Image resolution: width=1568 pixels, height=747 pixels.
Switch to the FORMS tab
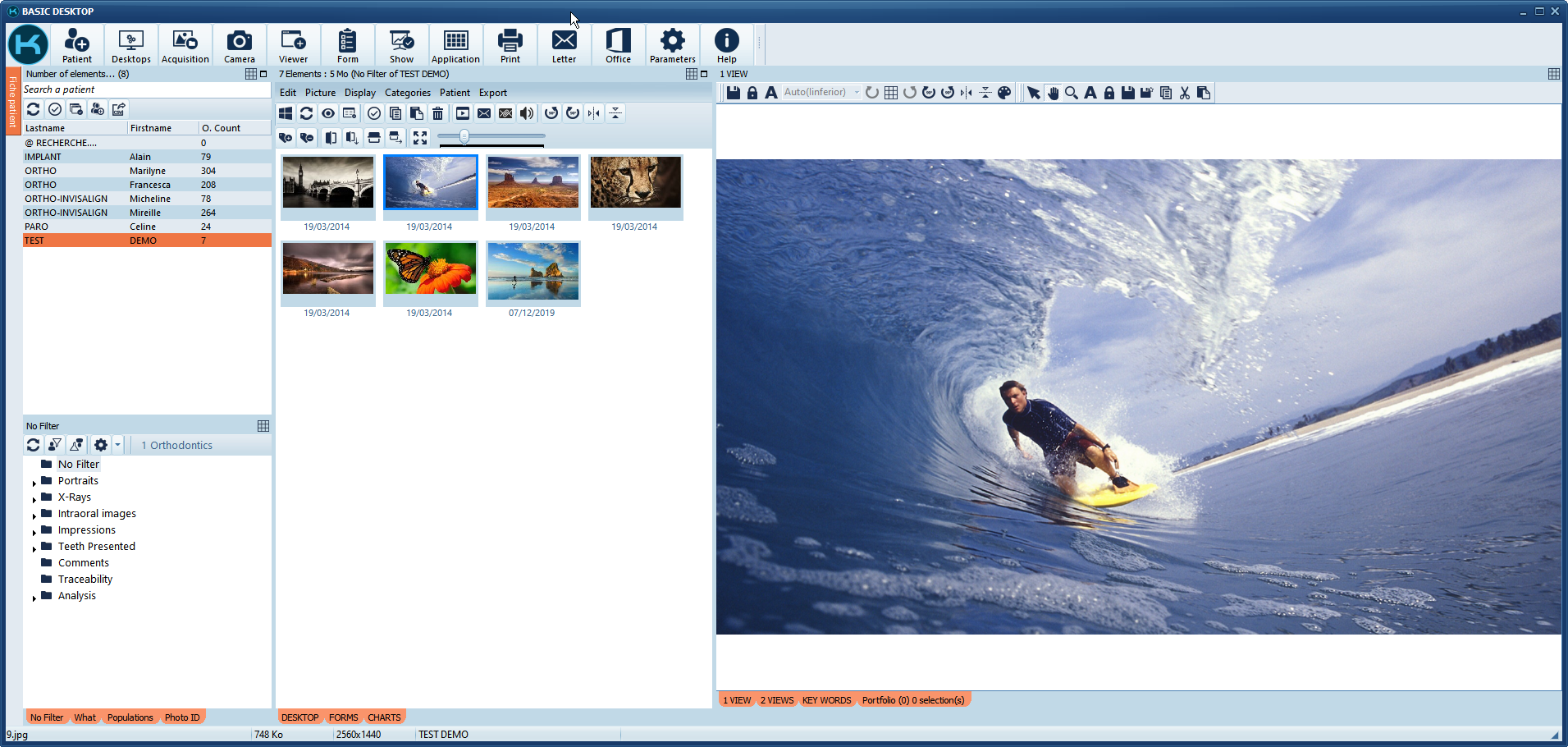tap(343, 717)
